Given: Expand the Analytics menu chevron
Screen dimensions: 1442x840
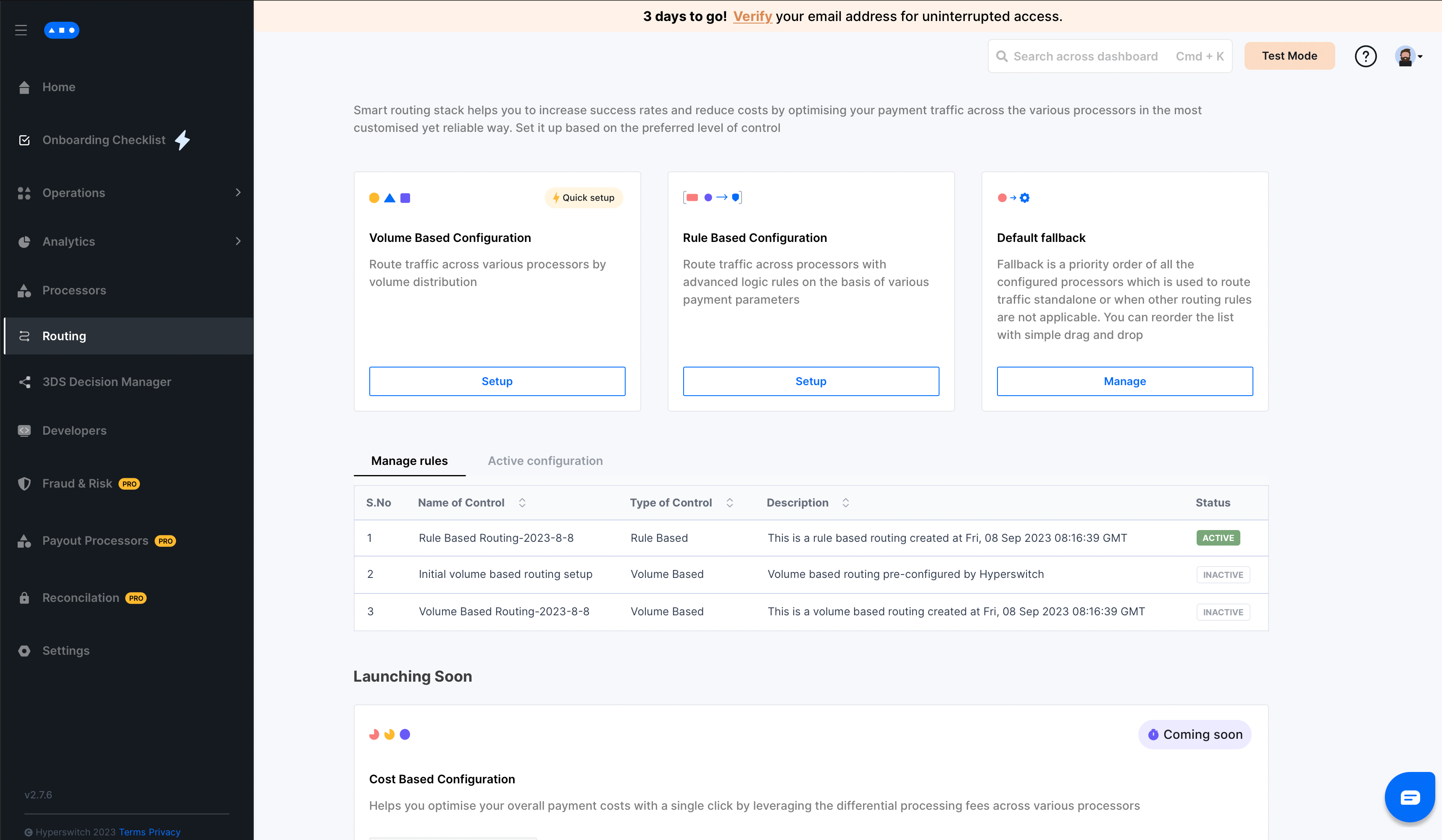Looking at the screenshot, I should [x=238, y=241].
